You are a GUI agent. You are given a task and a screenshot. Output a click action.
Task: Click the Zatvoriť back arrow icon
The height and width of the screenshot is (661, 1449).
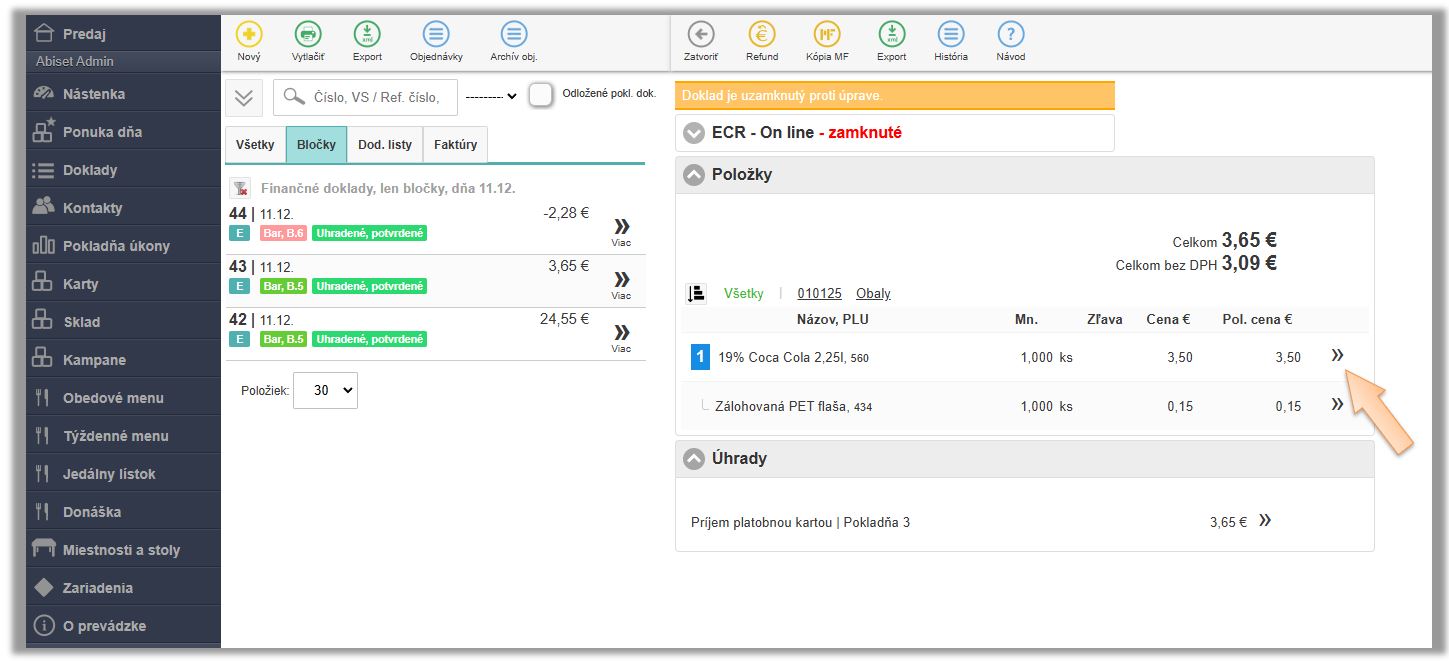tap(701, 35)
